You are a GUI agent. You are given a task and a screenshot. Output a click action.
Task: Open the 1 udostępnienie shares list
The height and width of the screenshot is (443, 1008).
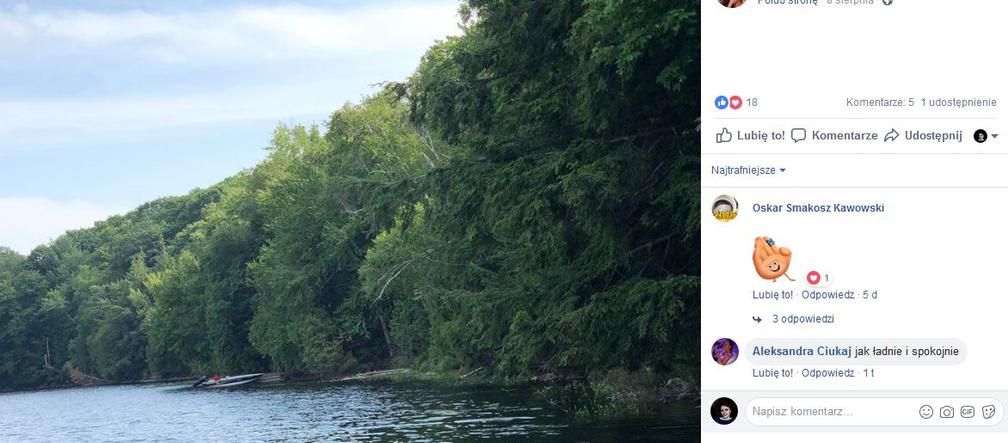coord(958,102)
